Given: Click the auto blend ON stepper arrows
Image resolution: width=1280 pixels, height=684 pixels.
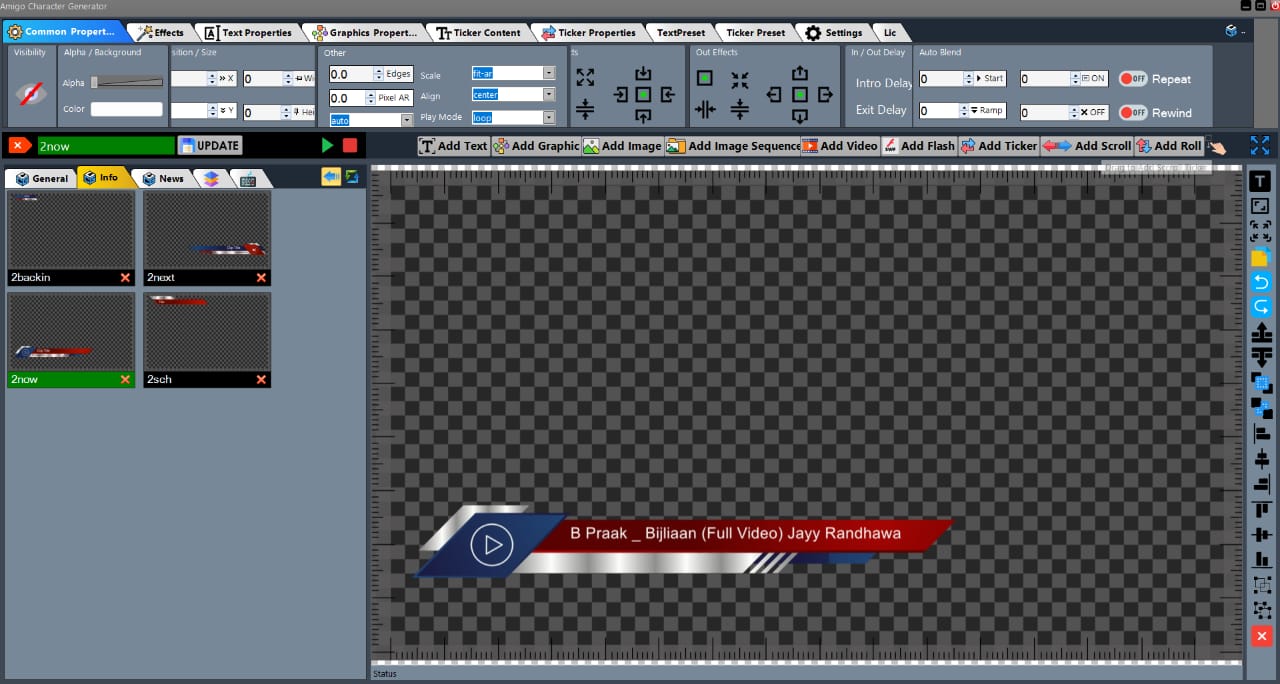Looking at the screenshot, I should click(x=1075, y=78).
